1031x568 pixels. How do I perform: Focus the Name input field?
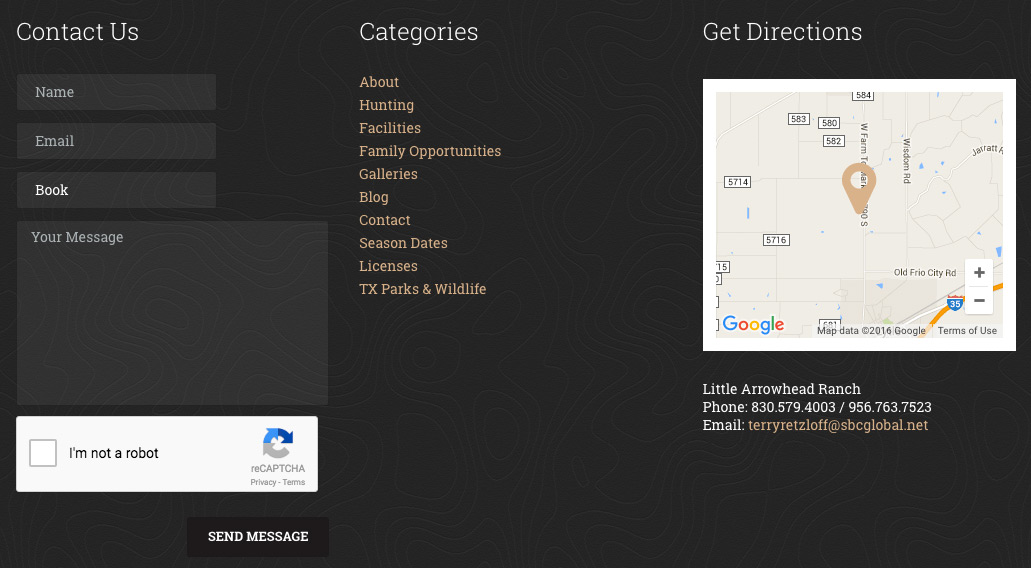[116, 92]
